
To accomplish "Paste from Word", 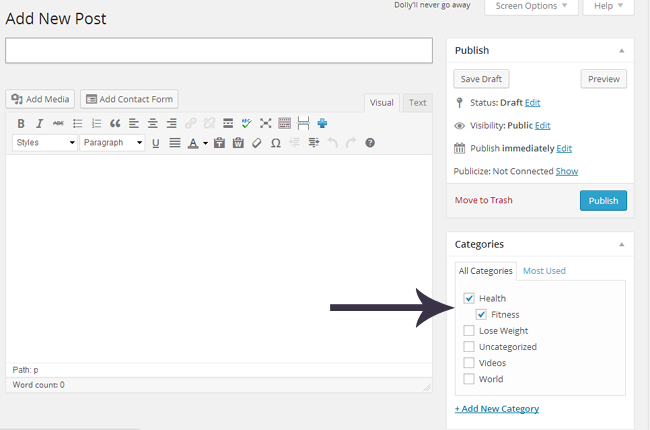I will [x=238, y=143].
